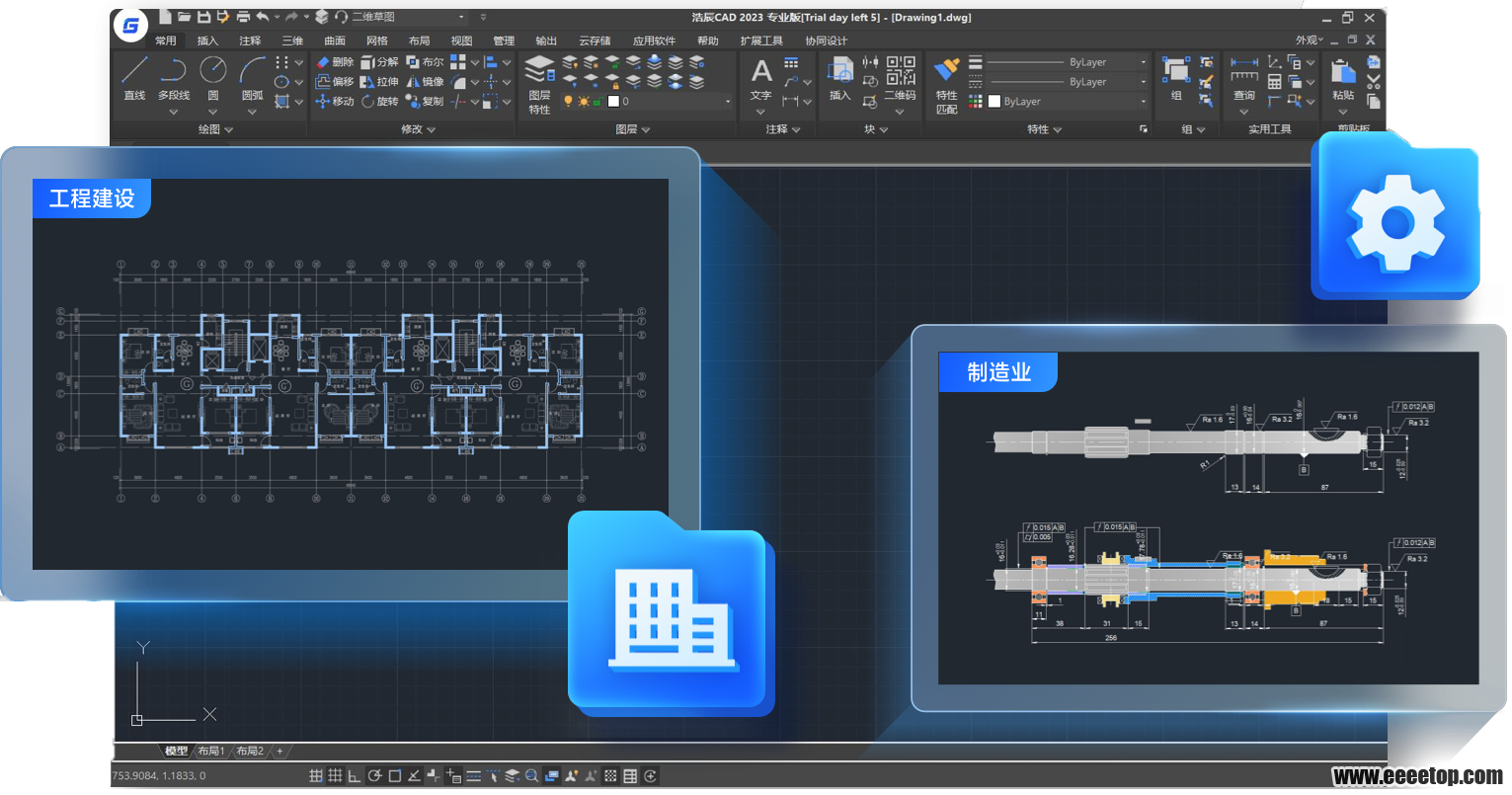Click the 粘贴 paste icon
This screenshot has height=795, width=1512.
[x=1342, y=79]
